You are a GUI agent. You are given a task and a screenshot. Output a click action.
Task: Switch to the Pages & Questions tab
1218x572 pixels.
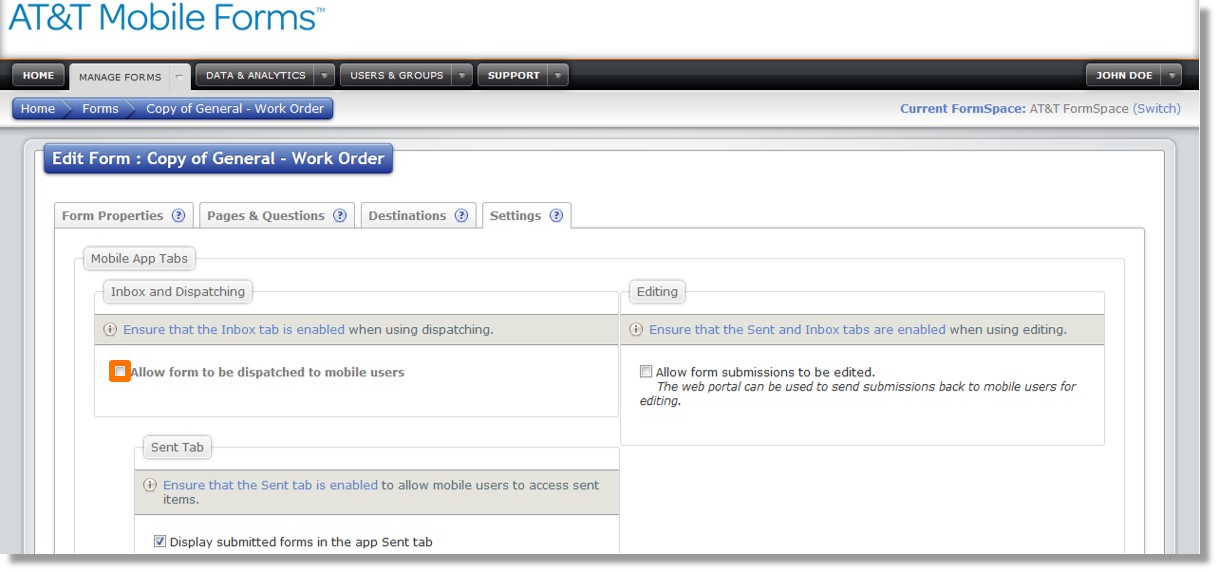click(265, 216)
